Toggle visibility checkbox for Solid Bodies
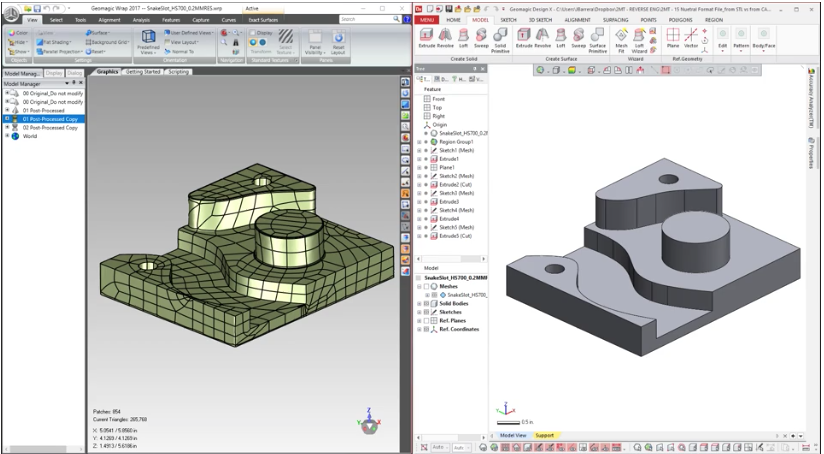 426,304
